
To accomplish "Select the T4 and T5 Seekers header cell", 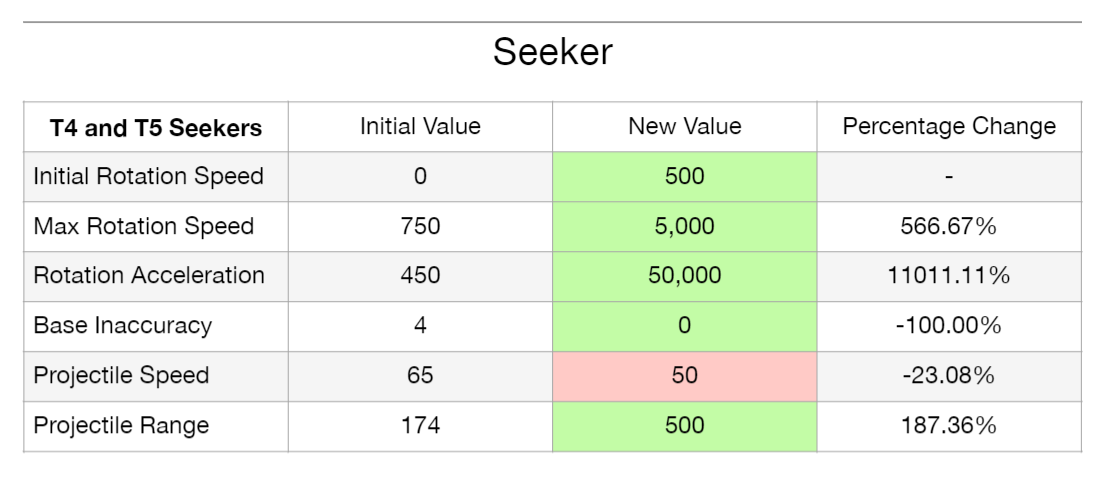I will (x=156, y=127).
